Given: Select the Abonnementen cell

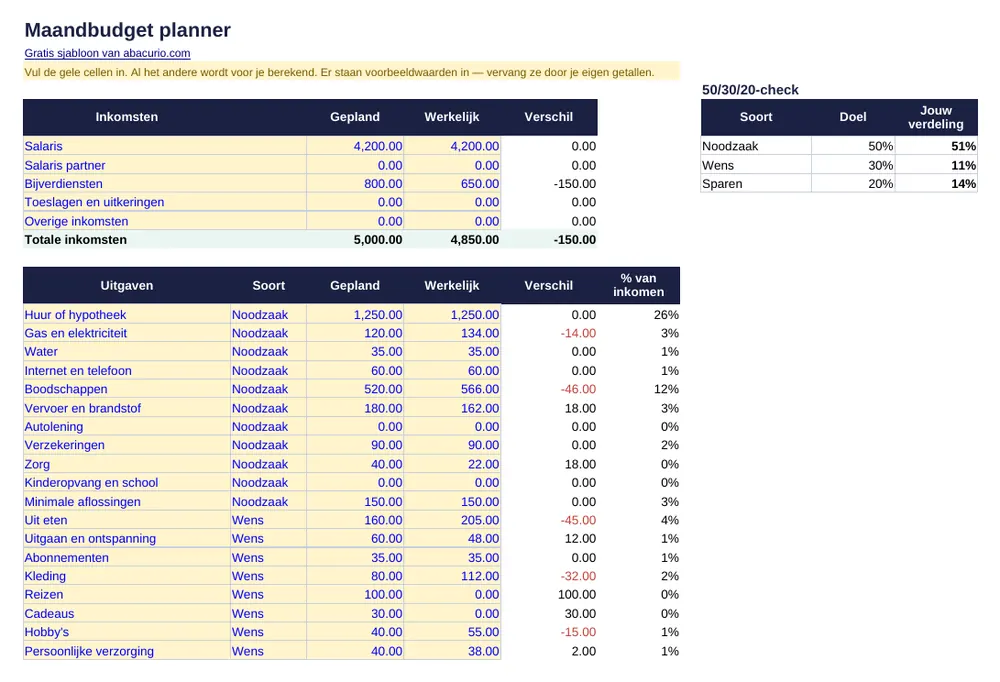Looking at the screenshot, I should pyautogui.click(x=127, y=558).
